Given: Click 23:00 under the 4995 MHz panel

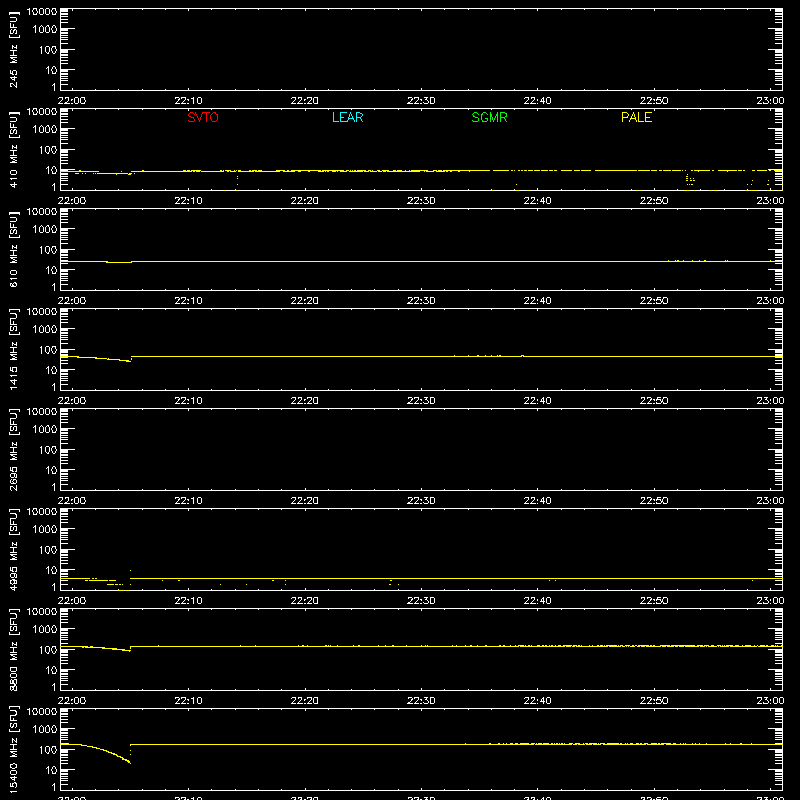Looking at the screenshot, I should coord(770,601).
